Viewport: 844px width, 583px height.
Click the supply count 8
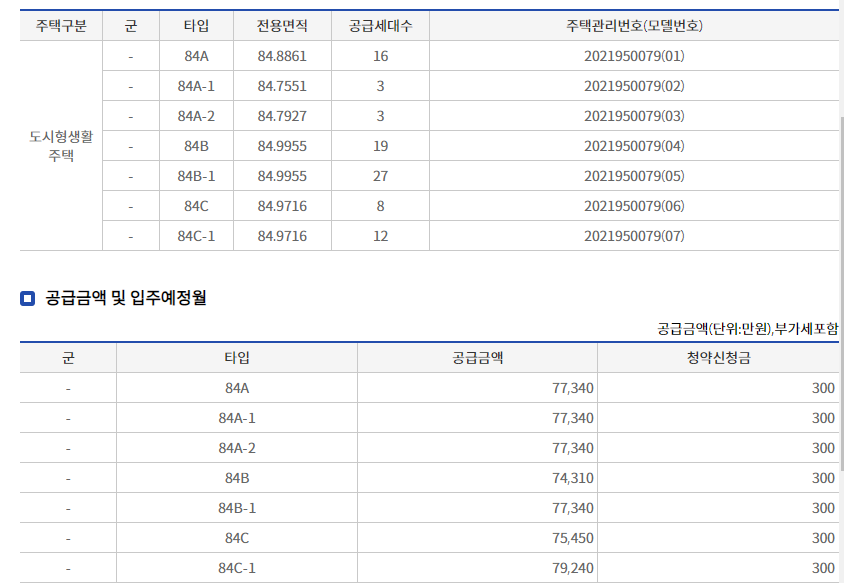point(381,206)
